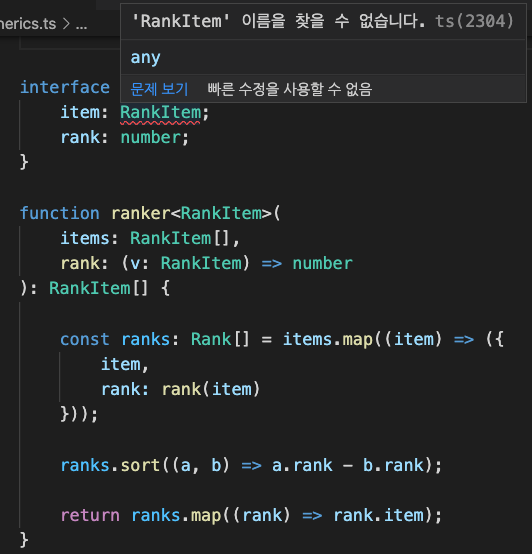Viewport: 532px width, 554px height.
Task: Click the 'any' type text in tooltip
Action: (146, 57)
